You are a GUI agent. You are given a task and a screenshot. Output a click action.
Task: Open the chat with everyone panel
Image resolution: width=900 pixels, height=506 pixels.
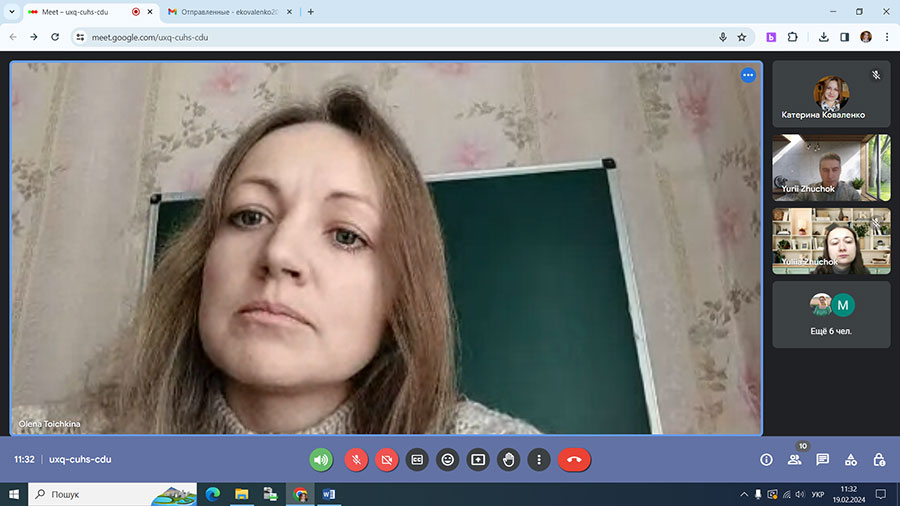[x=823, y=460]
